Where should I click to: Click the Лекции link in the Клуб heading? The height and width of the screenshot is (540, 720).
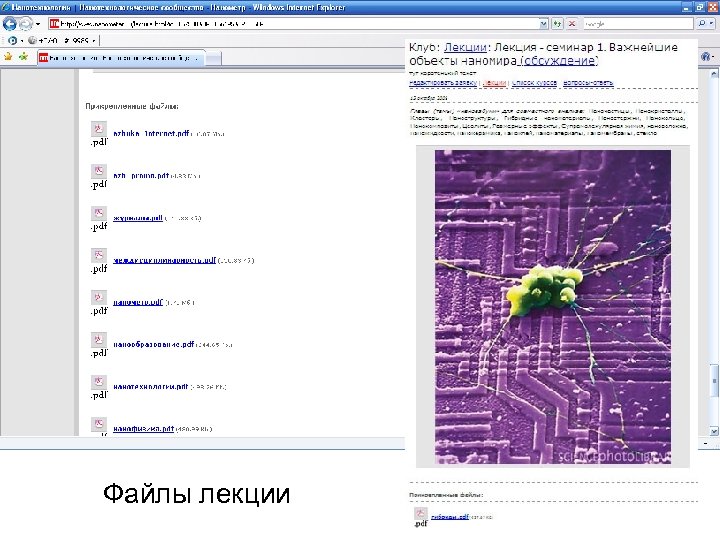coord(465,47)
